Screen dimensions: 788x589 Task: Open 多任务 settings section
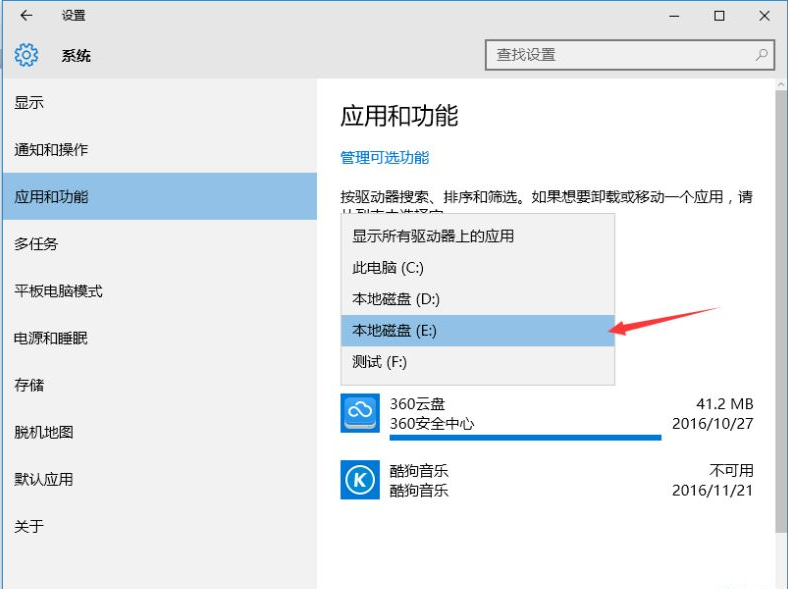point(36,244)
